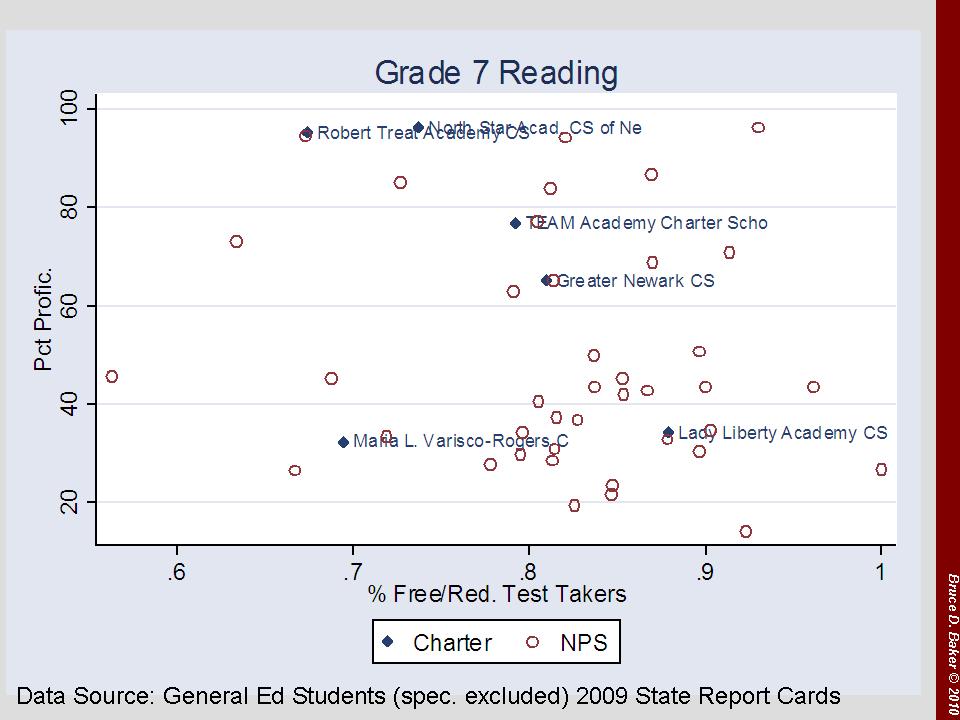
Task: Click the "Lady Liberty Academy CS" label
Action: click(782, 433)
